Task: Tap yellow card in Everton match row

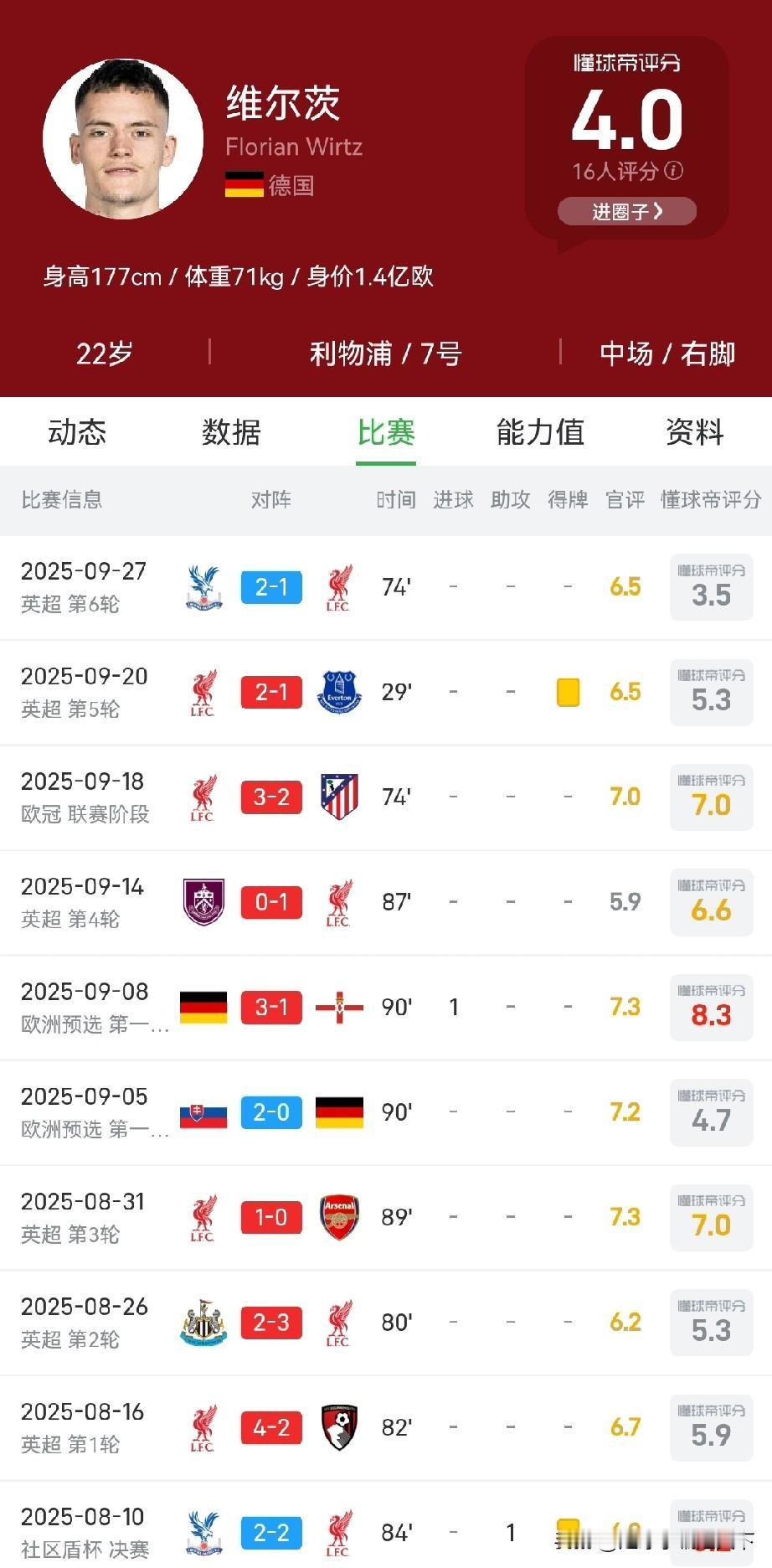Action: (568, 692)
